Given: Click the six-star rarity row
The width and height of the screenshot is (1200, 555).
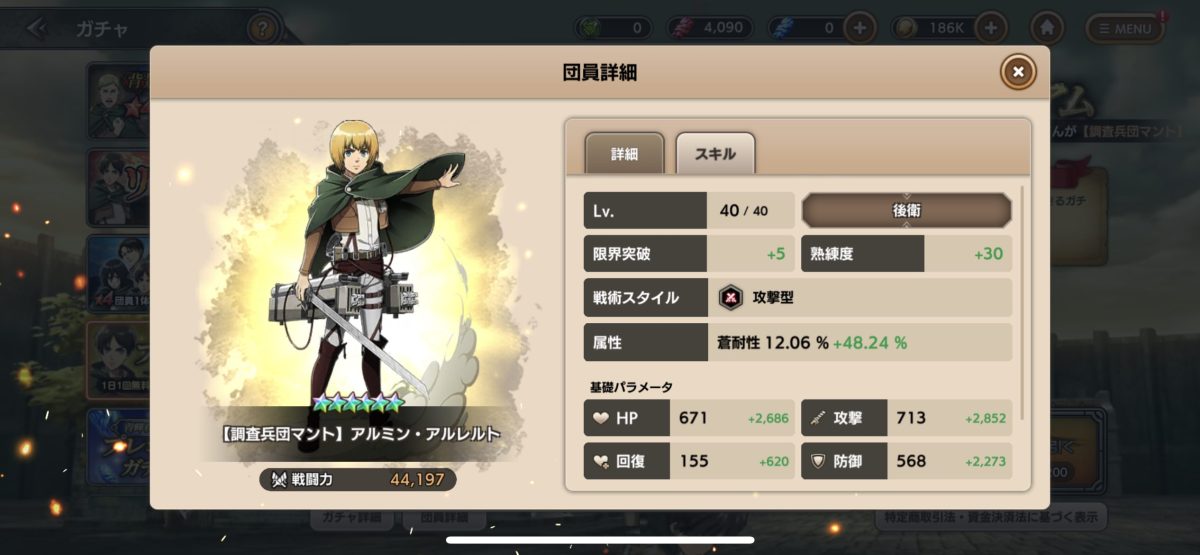Looking at the screenshot, I should 357,403.
